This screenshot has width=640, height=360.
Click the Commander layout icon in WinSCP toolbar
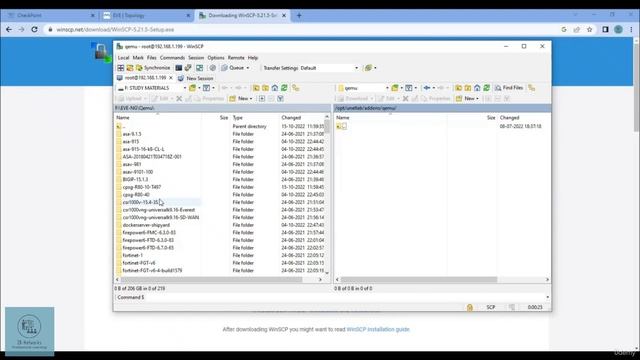pyautogui.click(x=120, y=68)
